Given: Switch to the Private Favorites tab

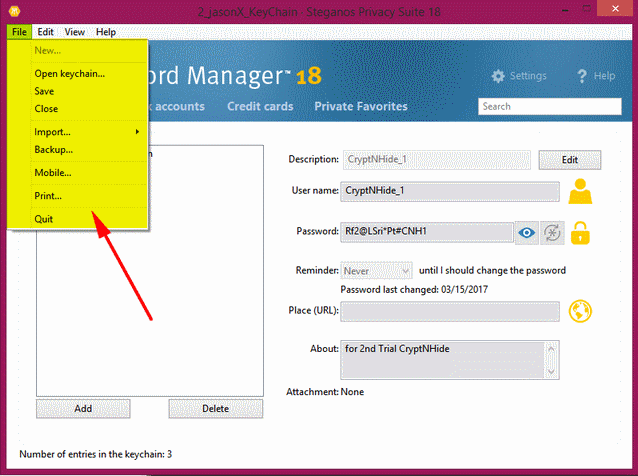Looking at the screenshot, I should [x=361, y=106].
